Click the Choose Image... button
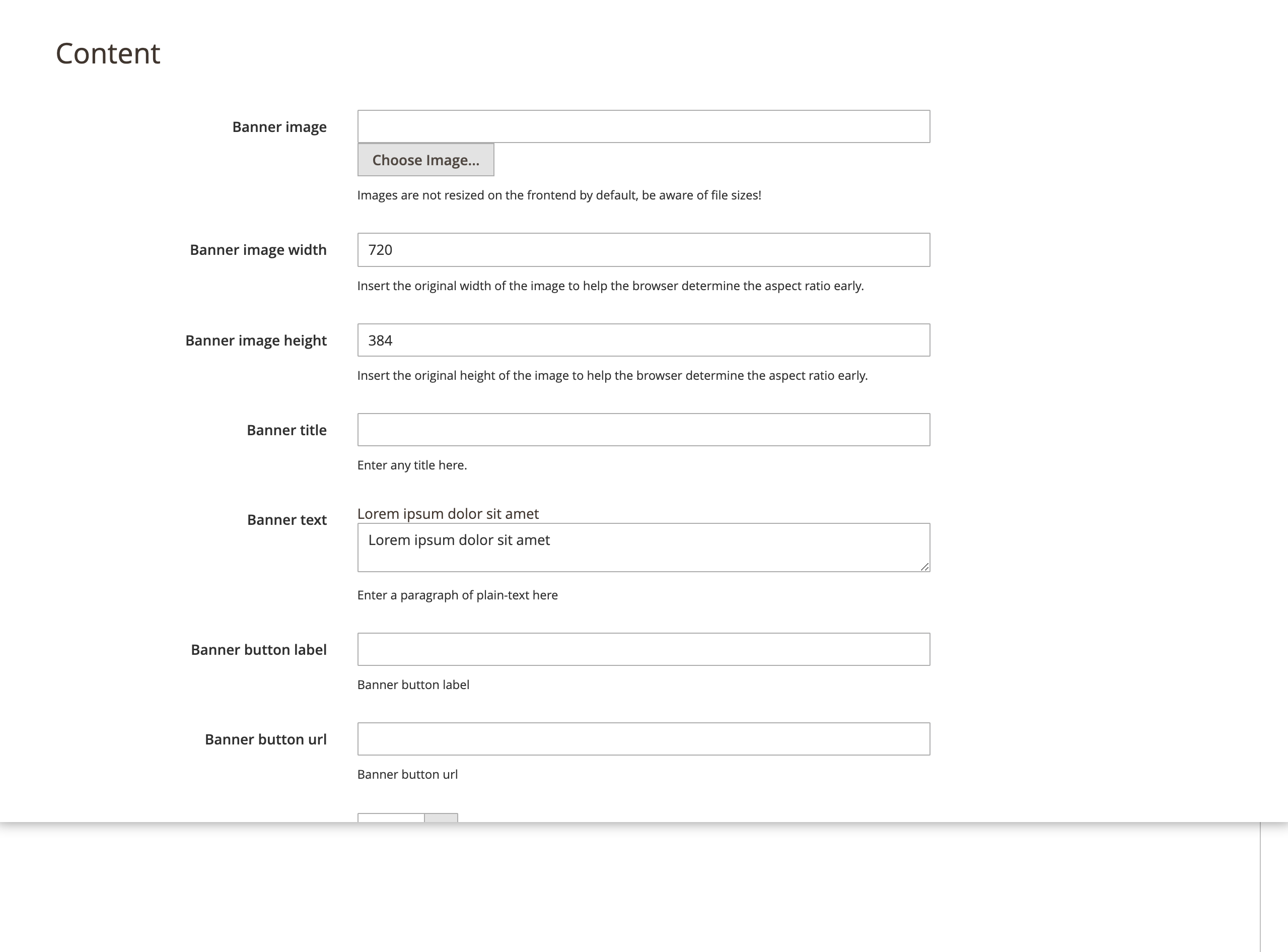Viewport: 1288px width, 952px height. click(x=425, y=160)
